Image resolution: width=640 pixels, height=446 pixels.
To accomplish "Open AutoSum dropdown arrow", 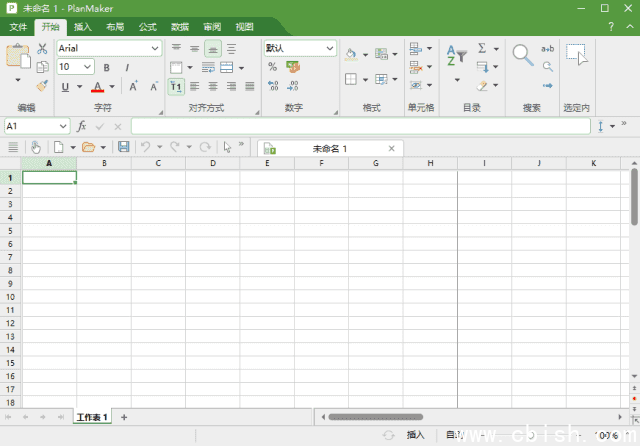I will [496, 49].
